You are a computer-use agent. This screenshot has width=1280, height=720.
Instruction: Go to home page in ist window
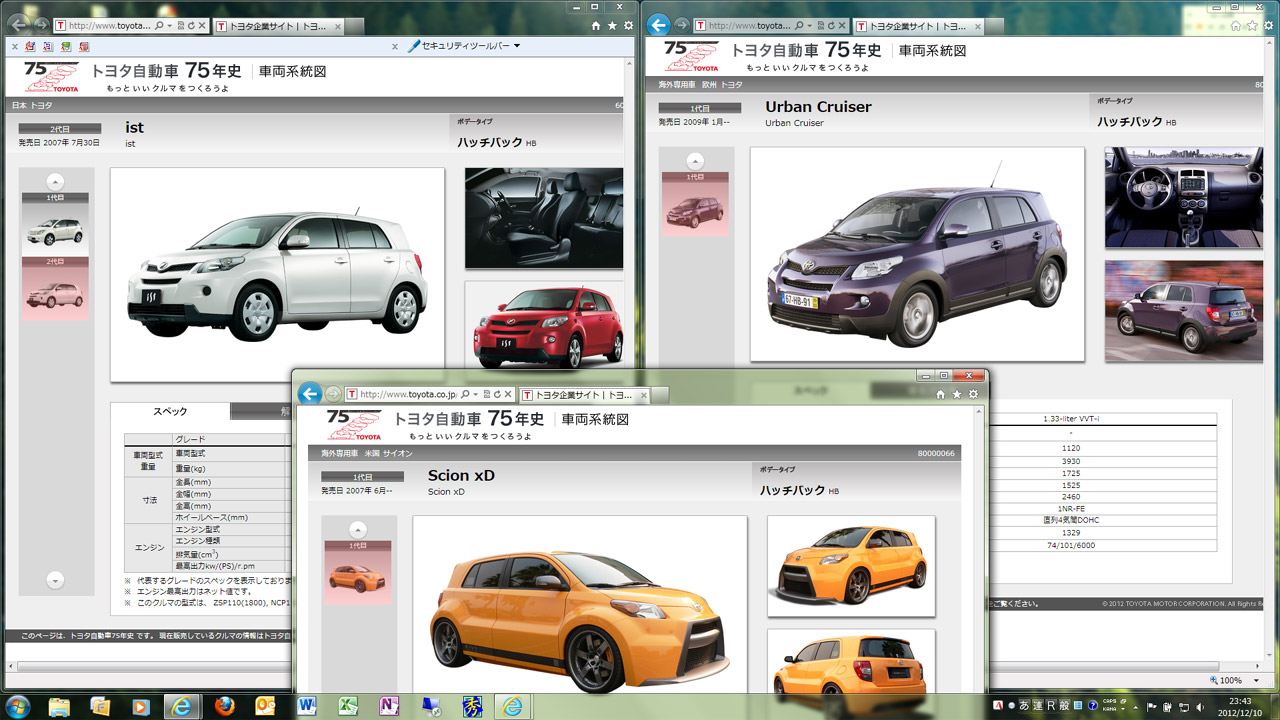tap(596, 25)
